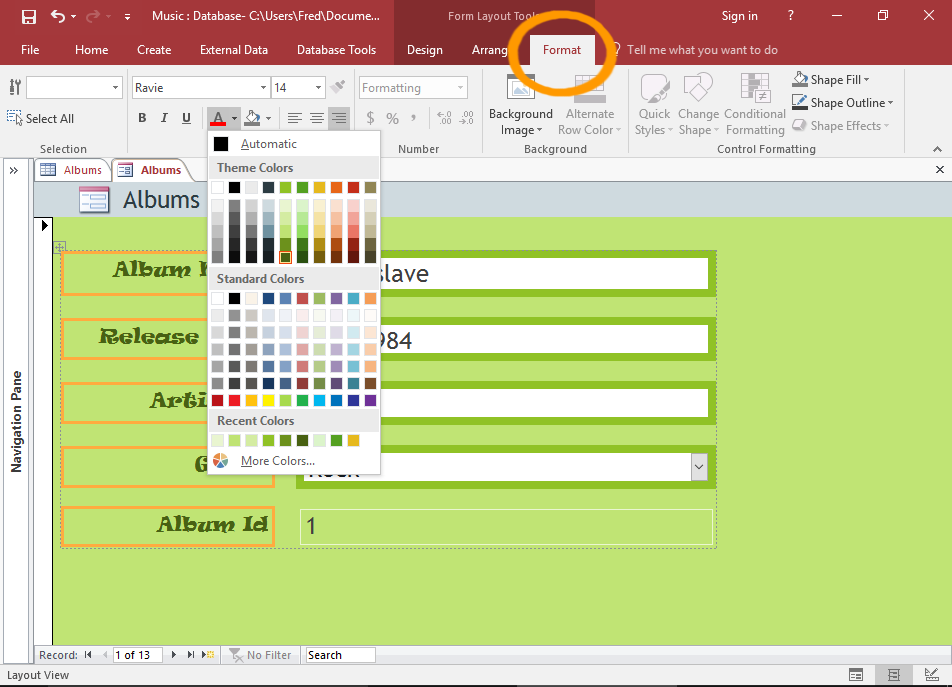Viewport: 952px width, 687px height.
Task: Open Change Shape options
Action: coord(698,105)
